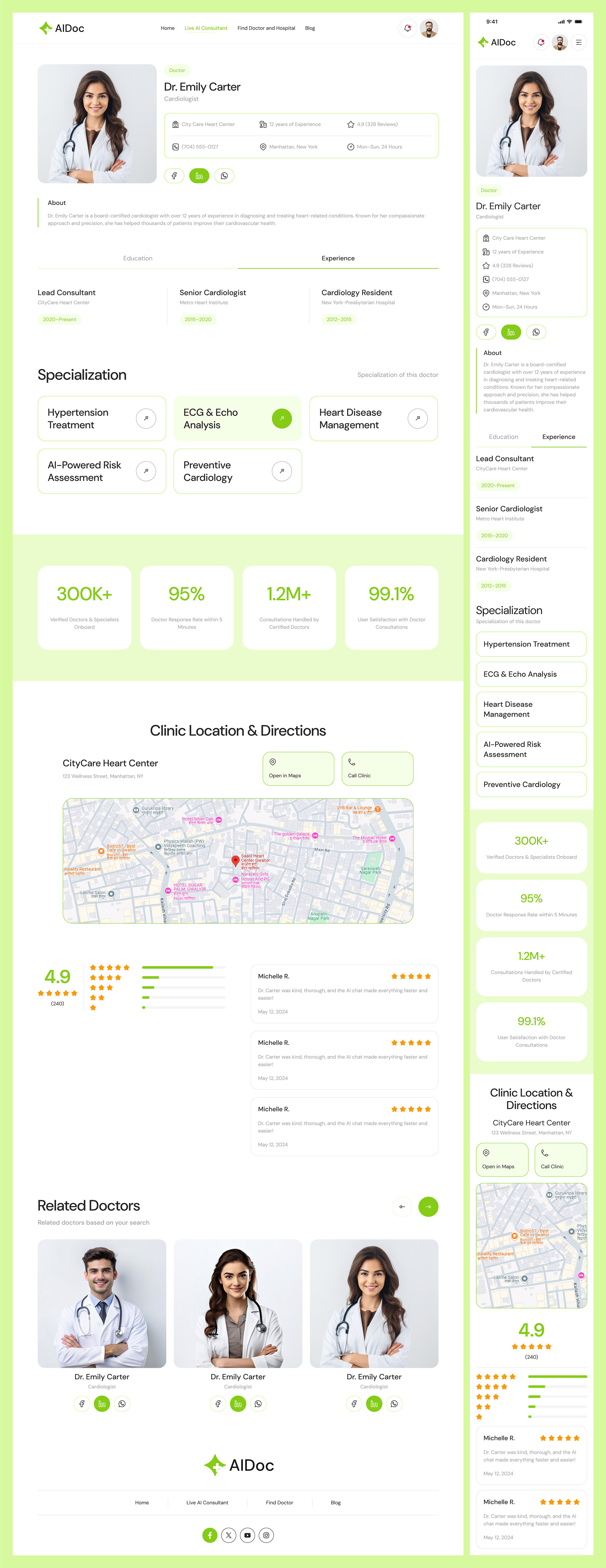Viewport: 606px width, 1568px height.
Task: Click the desktop Open in Maps button
Action: 298,769
